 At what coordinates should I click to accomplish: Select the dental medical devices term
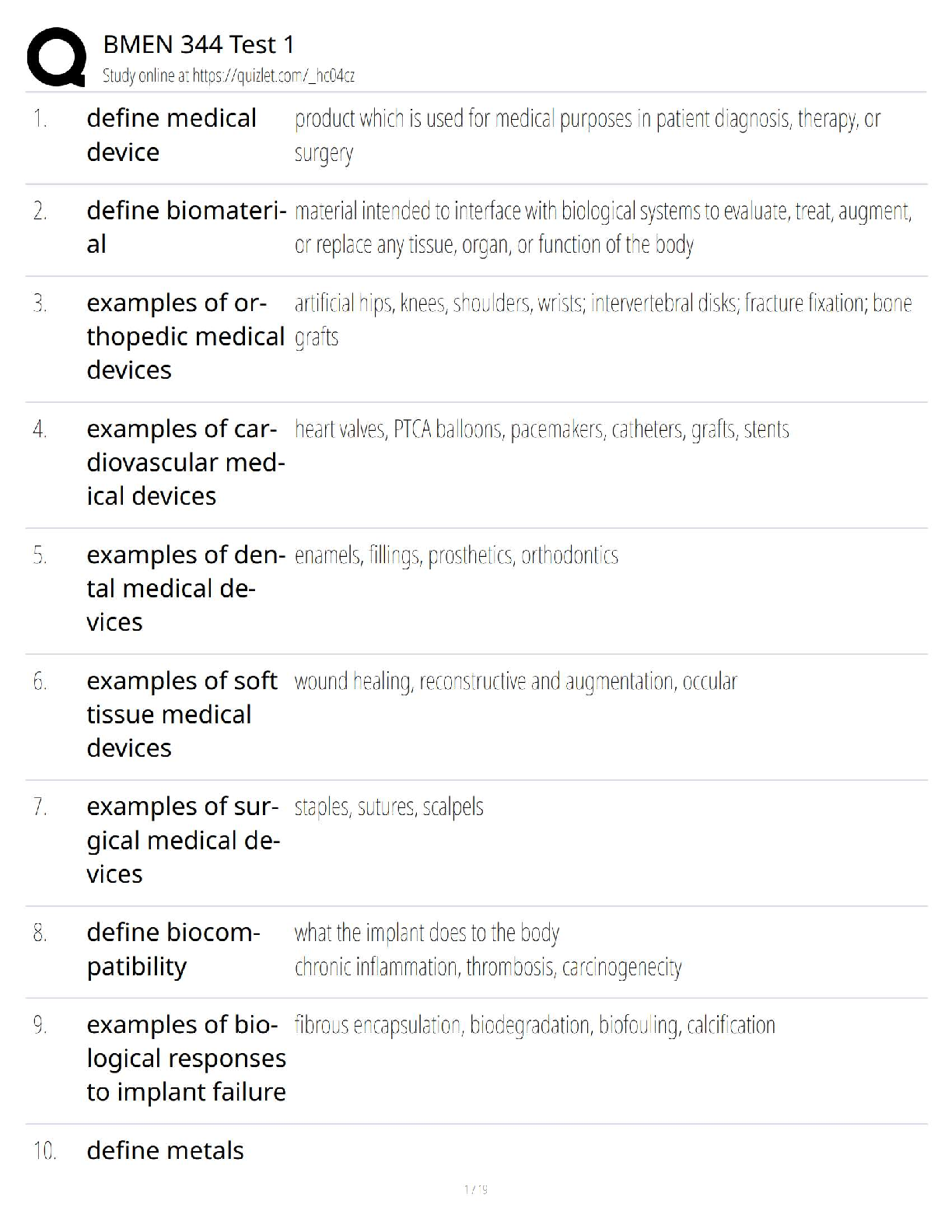click(185, 588)
